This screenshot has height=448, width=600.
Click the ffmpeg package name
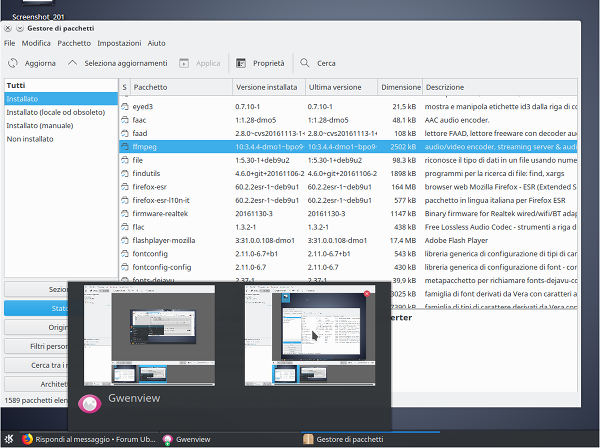pyautogui.click(x=144, y=147)
